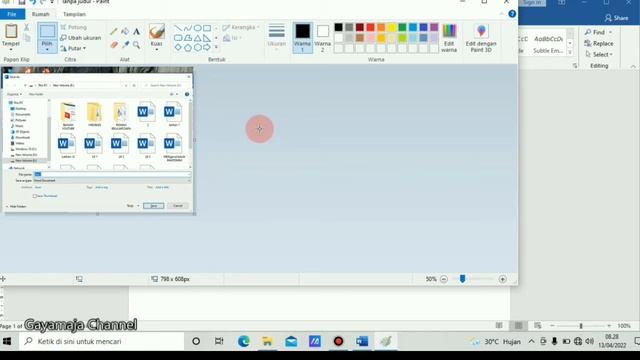Open the Ukuran line size dropdown
Viewport: 640px width, 360px height.
276,38
